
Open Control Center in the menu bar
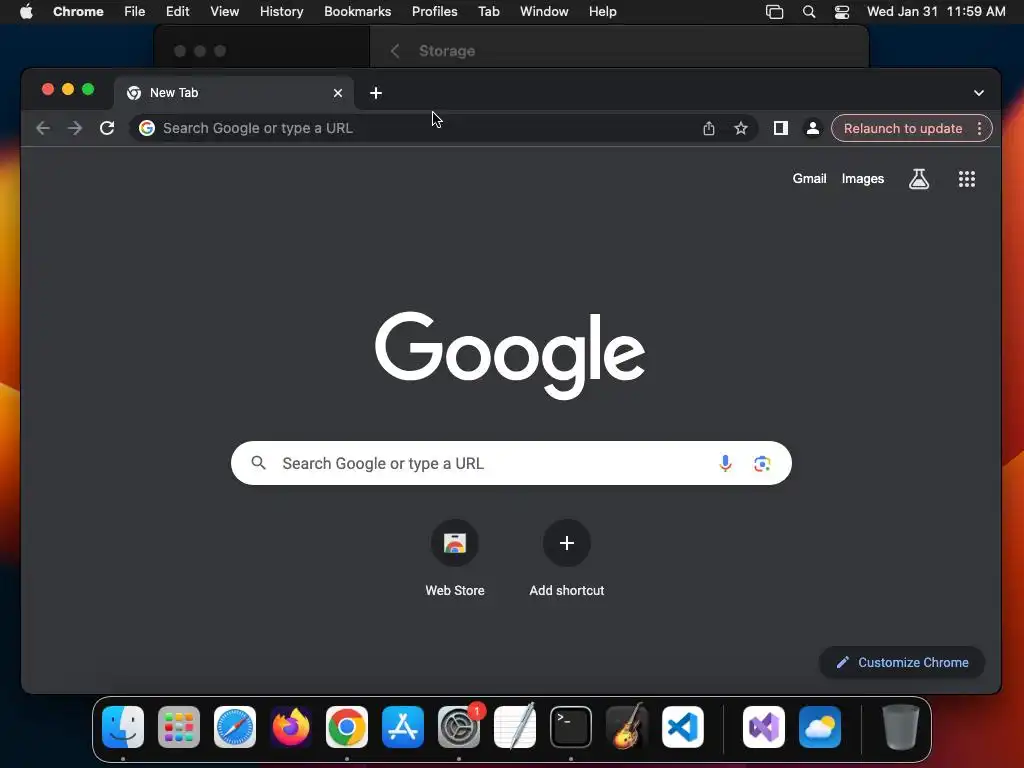click(842, 11)
